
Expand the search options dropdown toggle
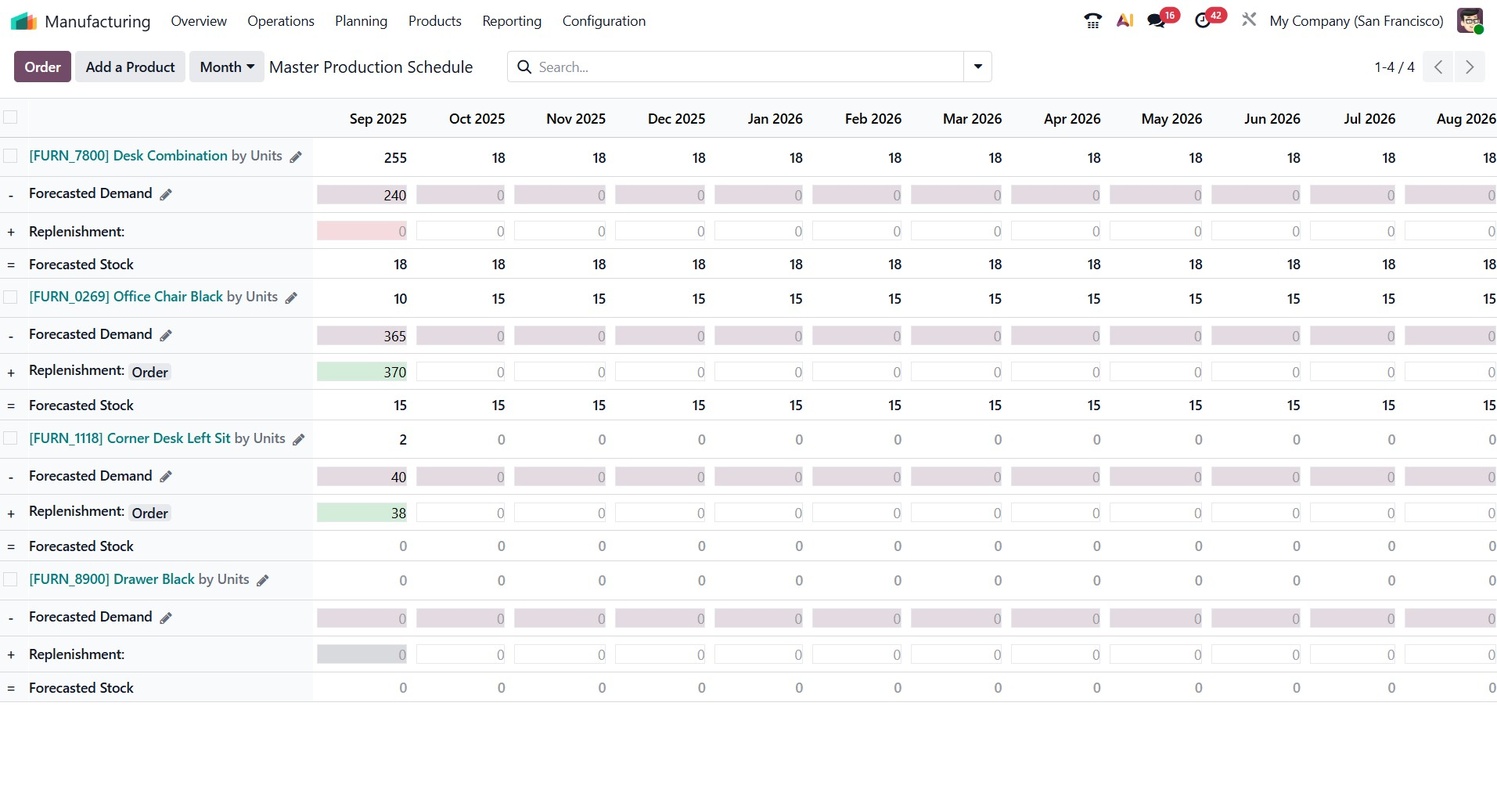tap(978, 67)
